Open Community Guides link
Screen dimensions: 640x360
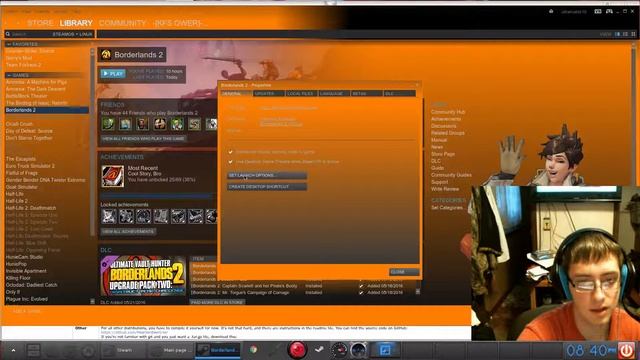tap(451, 175)
